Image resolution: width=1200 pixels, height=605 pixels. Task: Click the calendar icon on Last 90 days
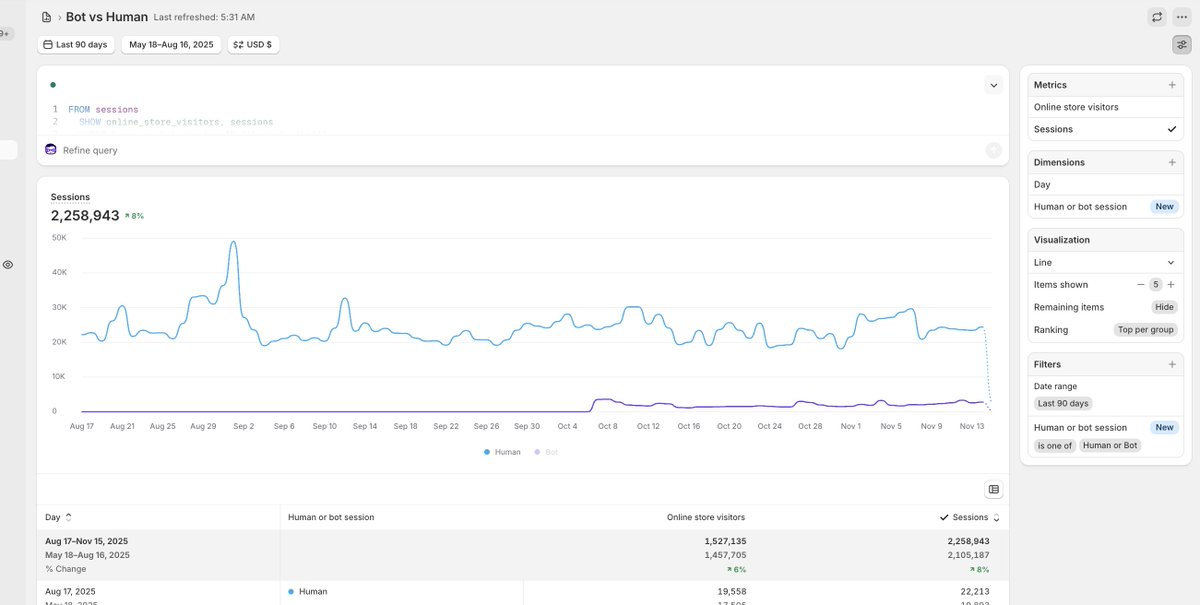click(x=48, y=45)
